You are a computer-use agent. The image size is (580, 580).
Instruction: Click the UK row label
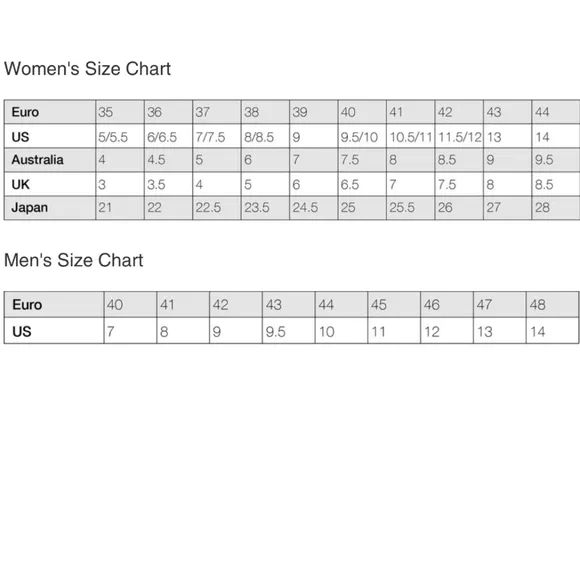pyautogui.click(x=50, y=184)
